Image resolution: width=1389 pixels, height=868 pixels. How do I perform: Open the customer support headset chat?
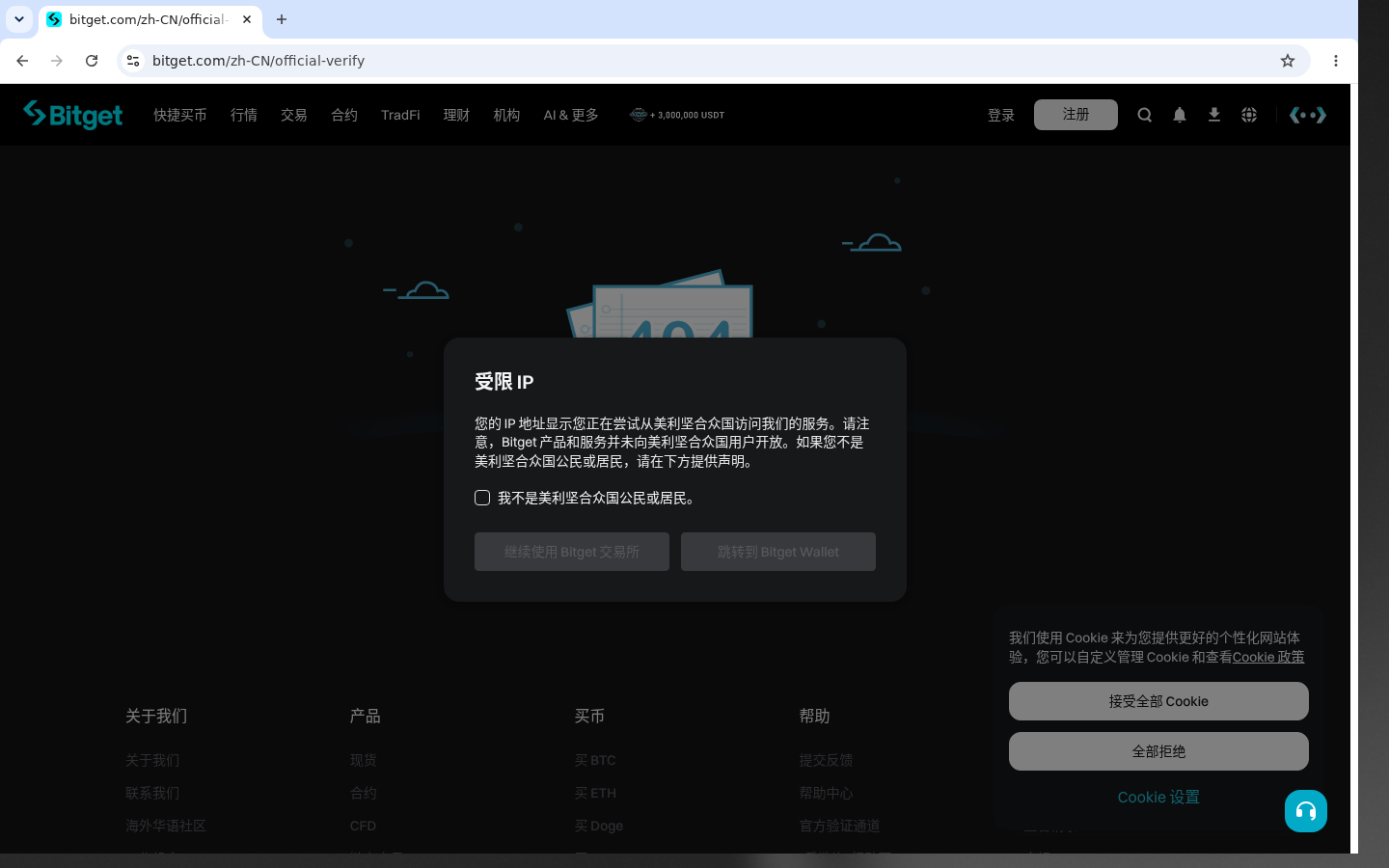(x=1306, y=811)
